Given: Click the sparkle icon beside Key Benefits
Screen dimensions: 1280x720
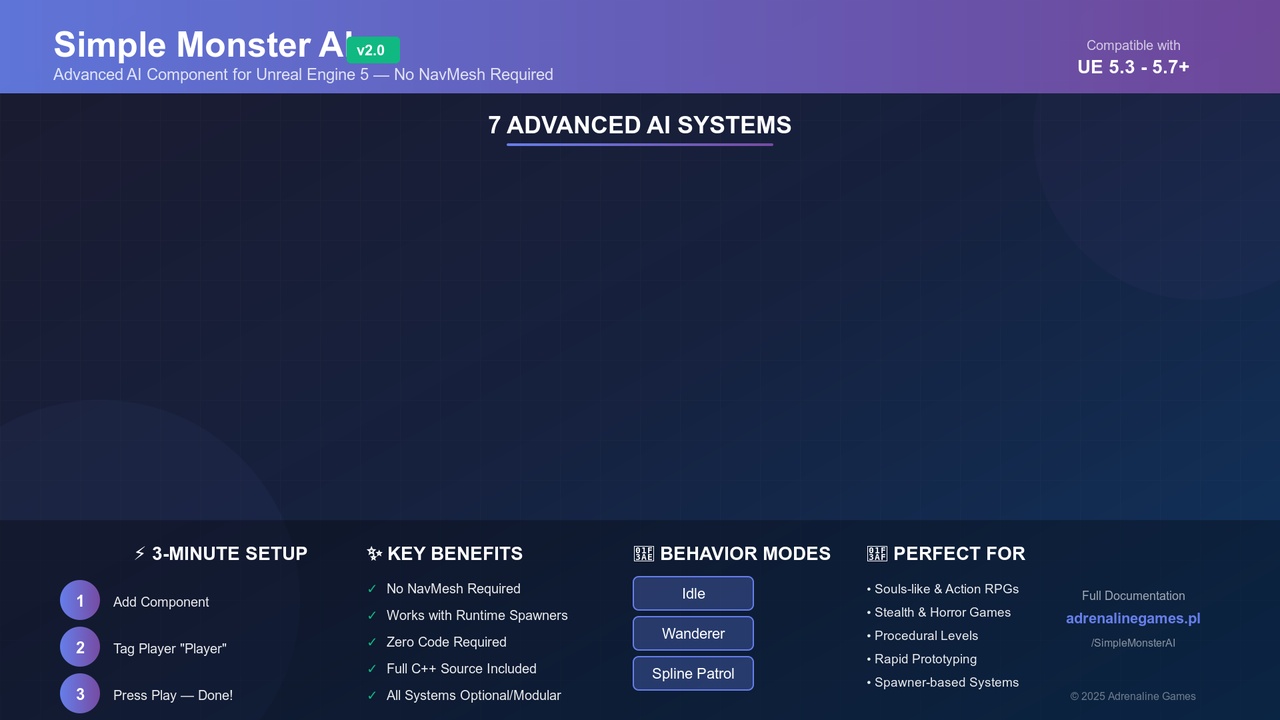Looking at the screenshot, I should coord(375,553).
